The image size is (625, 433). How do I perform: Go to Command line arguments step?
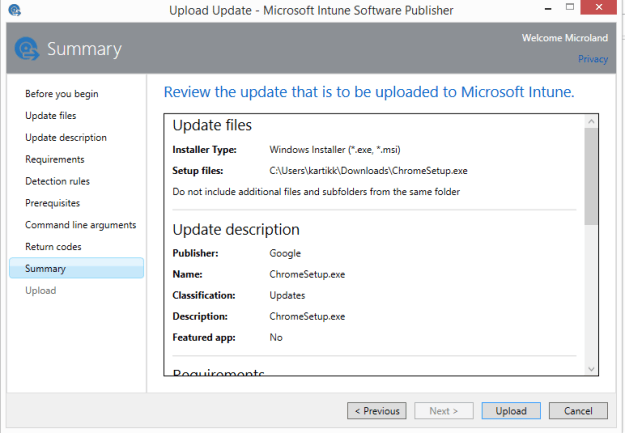81,225
